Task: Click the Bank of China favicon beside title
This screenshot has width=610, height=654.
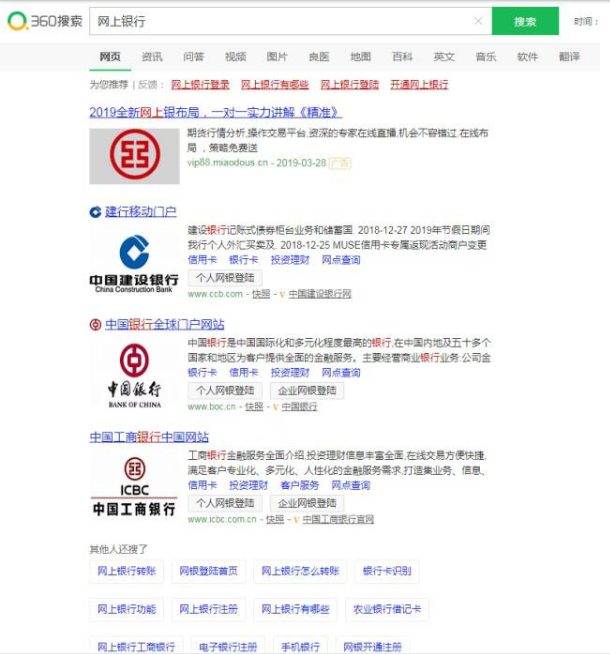Action: [95, 324]
